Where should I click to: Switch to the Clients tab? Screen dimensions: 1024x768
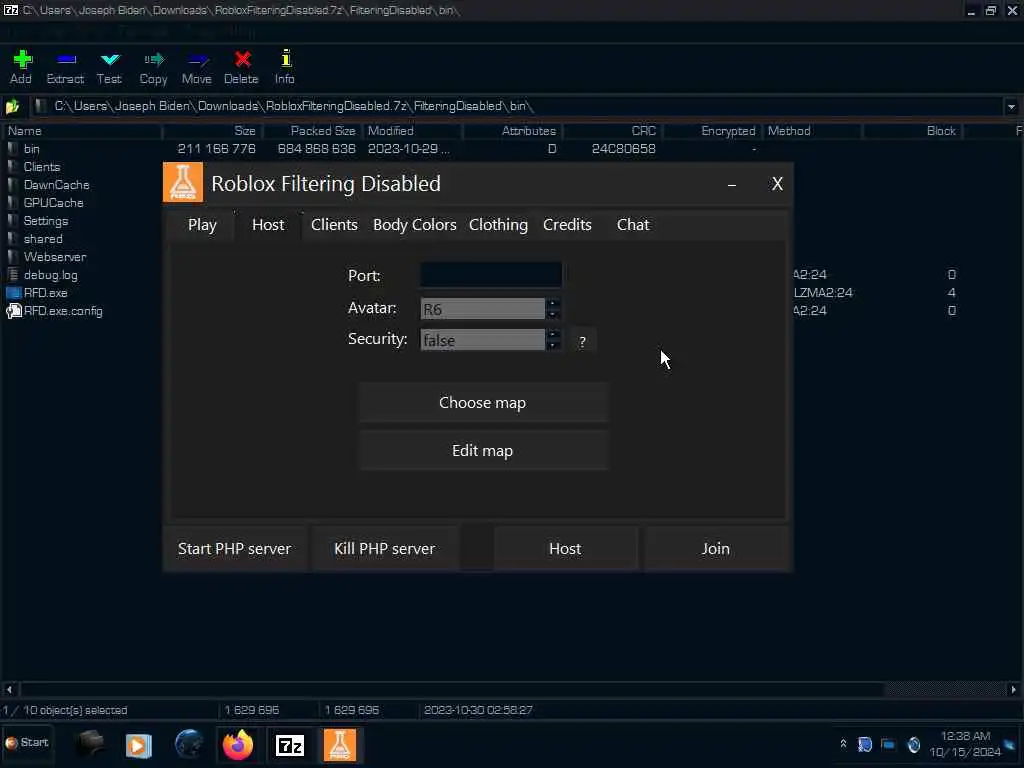click(x=334, y=225)
